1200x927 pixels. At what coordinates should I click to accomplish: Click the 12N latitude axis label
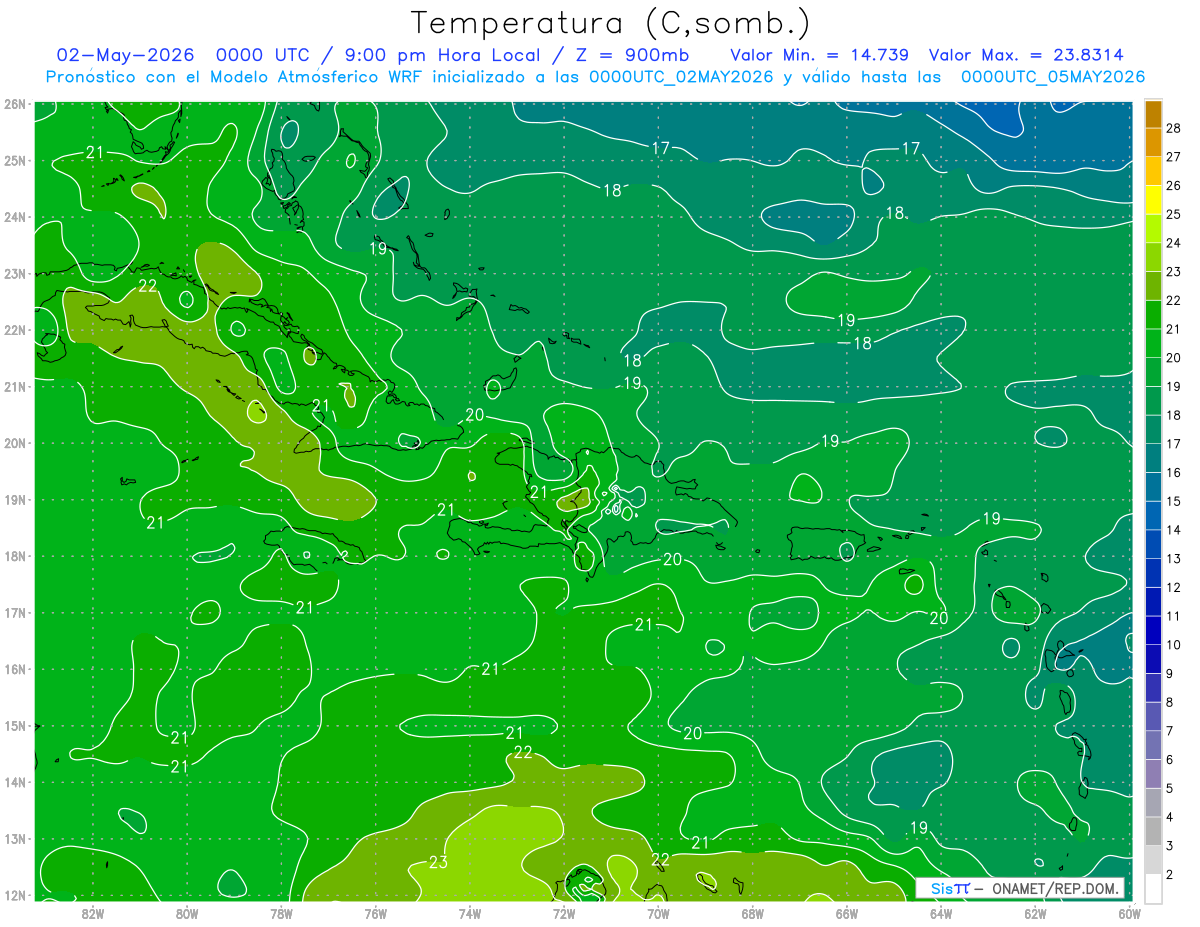click(14, 895)
